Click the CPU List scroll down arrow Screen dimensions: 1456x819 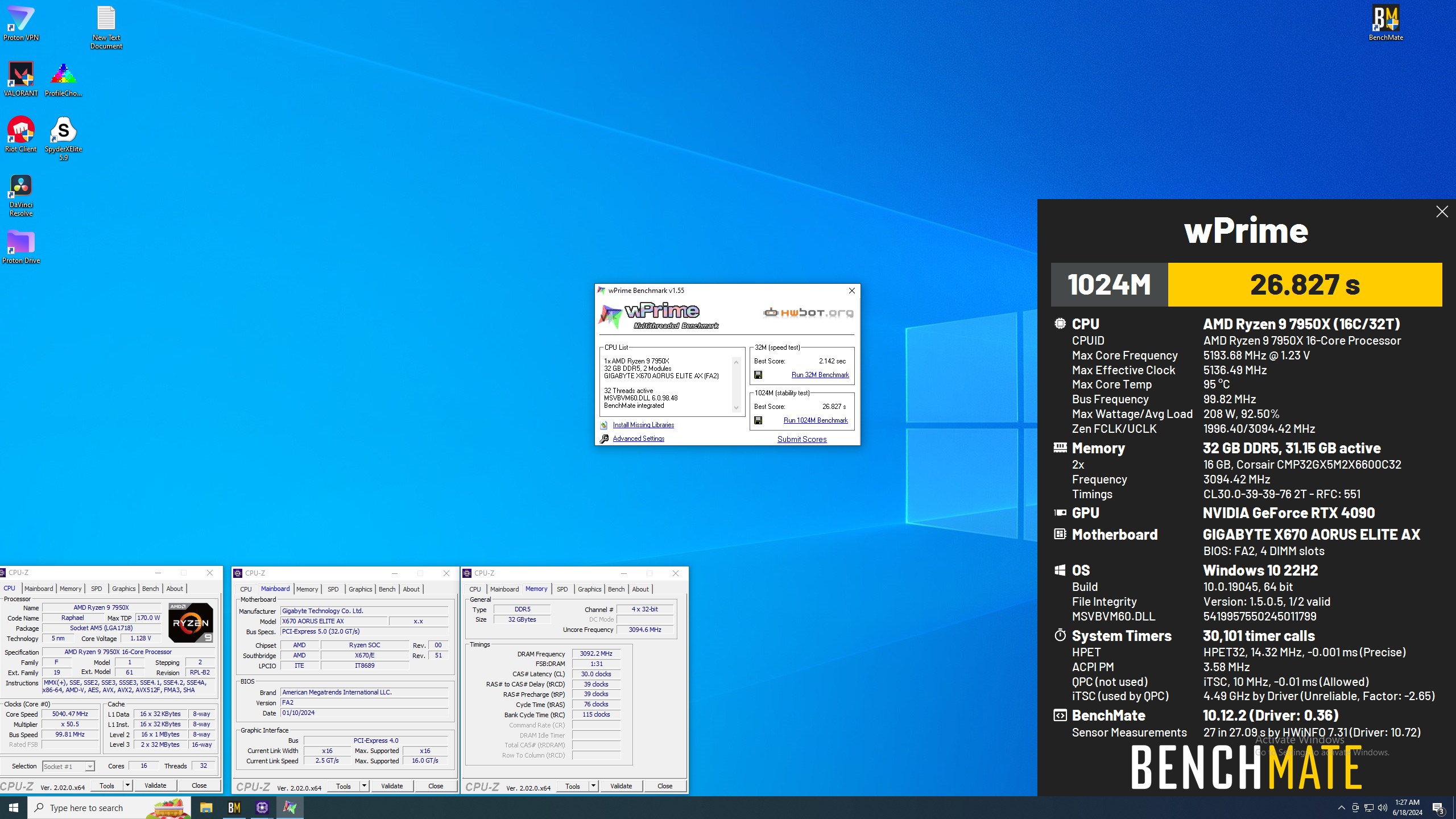coord(736,407)
